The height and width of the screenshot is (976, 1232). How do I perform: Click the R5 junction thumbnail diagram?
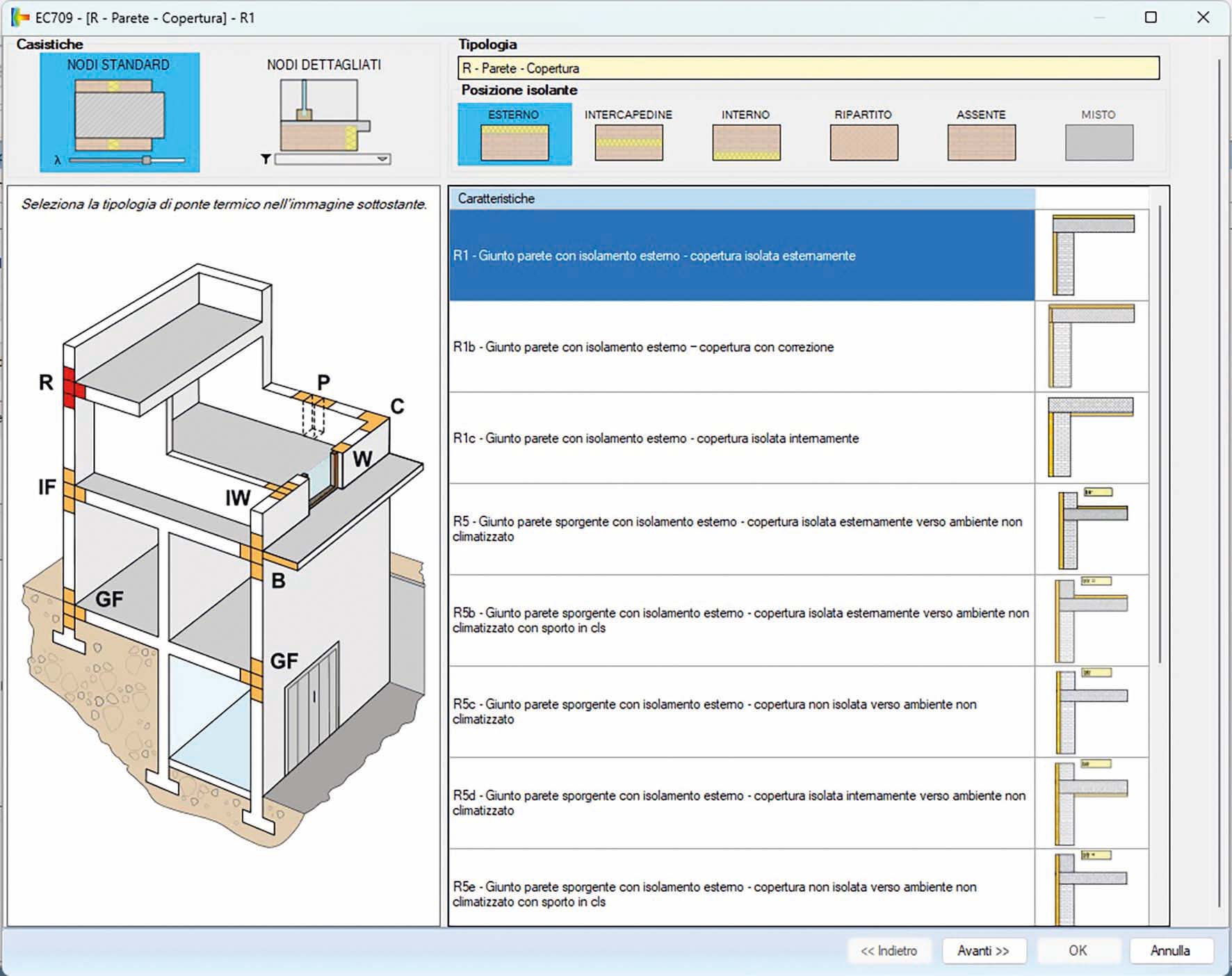click(x=1092, y=528)
